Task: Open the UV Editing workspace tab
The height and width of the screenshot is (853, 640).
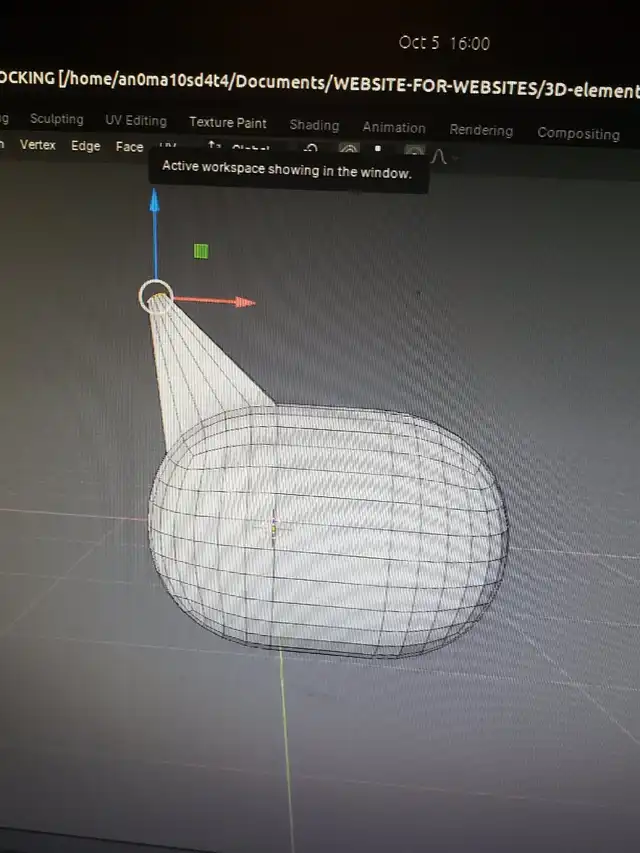Action: point(136,120)
